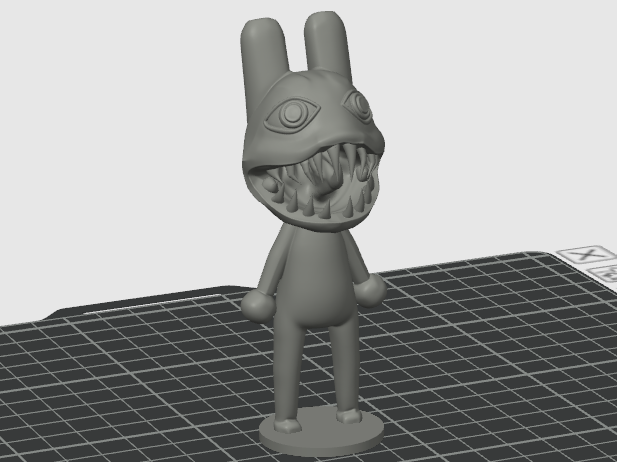
Task: Click the figure's right foot on the base
Action: (349, 415)
